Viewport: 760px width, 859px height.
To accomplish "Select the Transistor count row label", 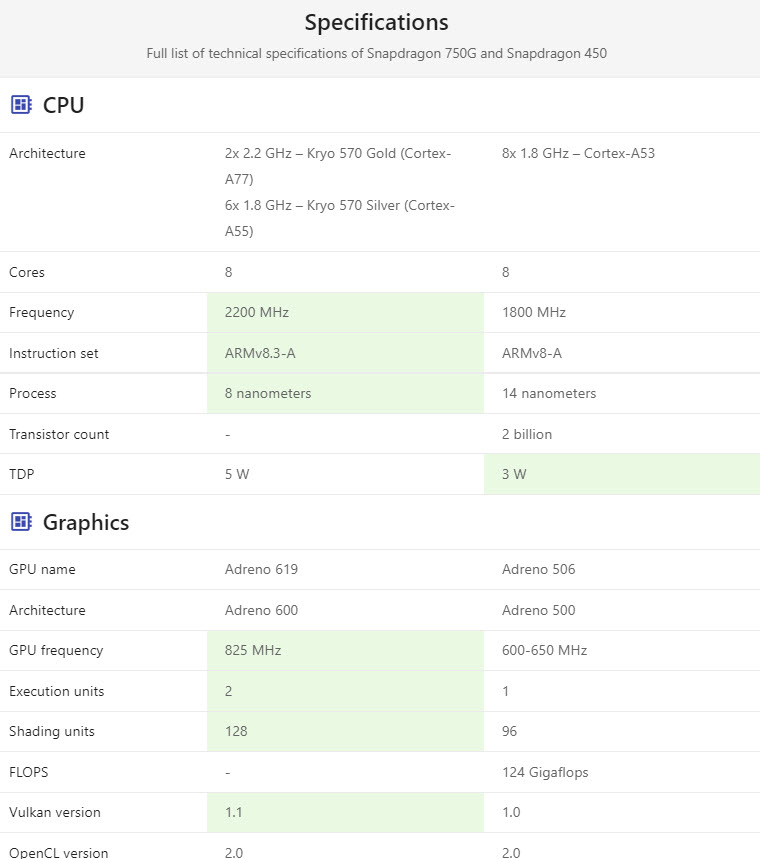I will [59, 434].
